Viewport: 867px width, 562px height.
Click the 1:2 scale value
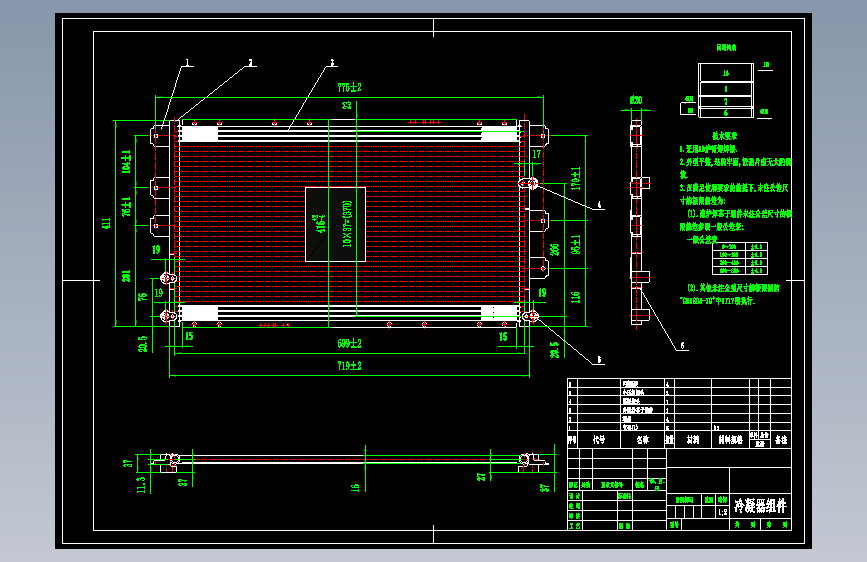coord(723,512)
